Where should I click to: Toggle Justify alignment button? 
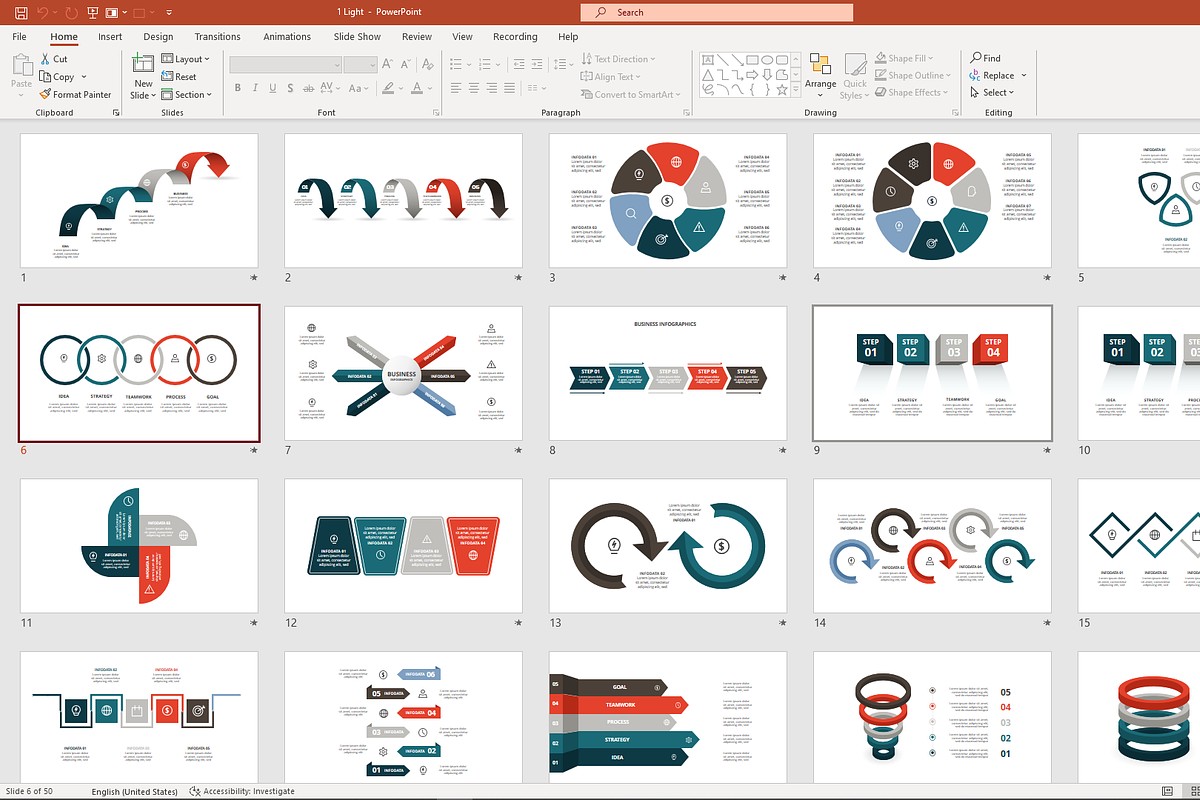(x=509, y=88)
